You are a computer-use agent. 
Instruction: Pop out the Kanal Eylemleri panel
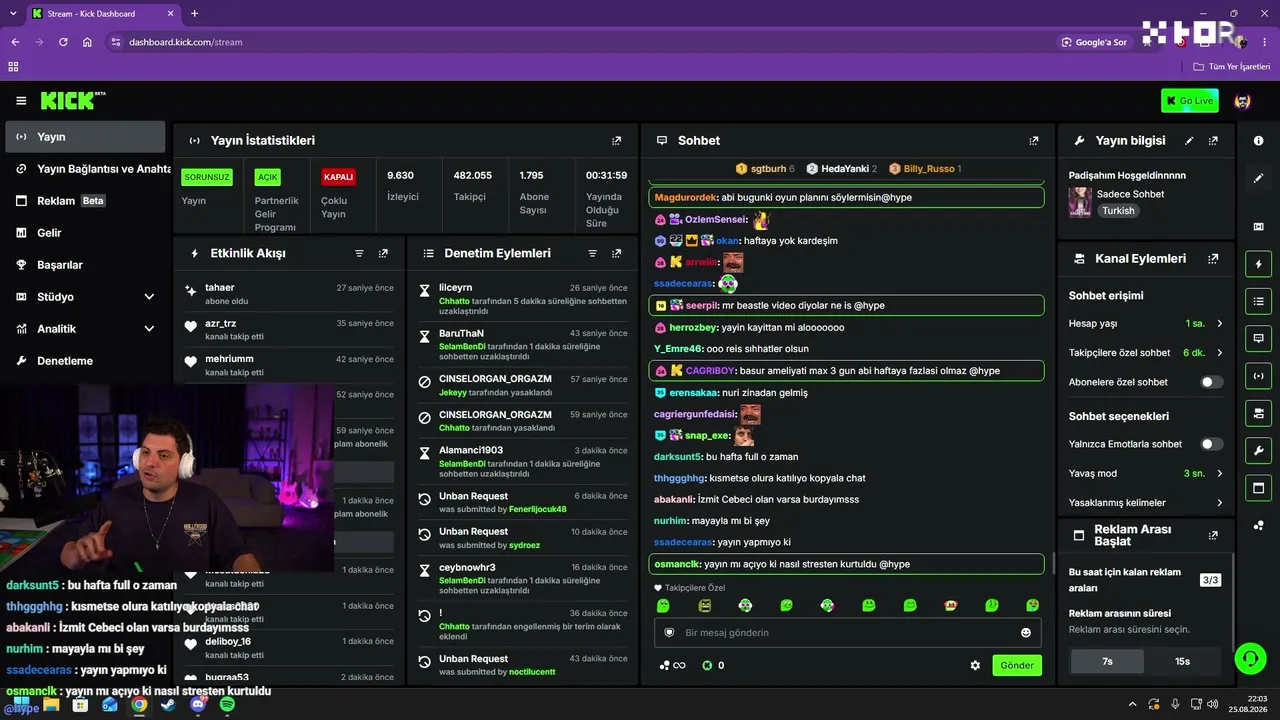[x=1213, y=259]
